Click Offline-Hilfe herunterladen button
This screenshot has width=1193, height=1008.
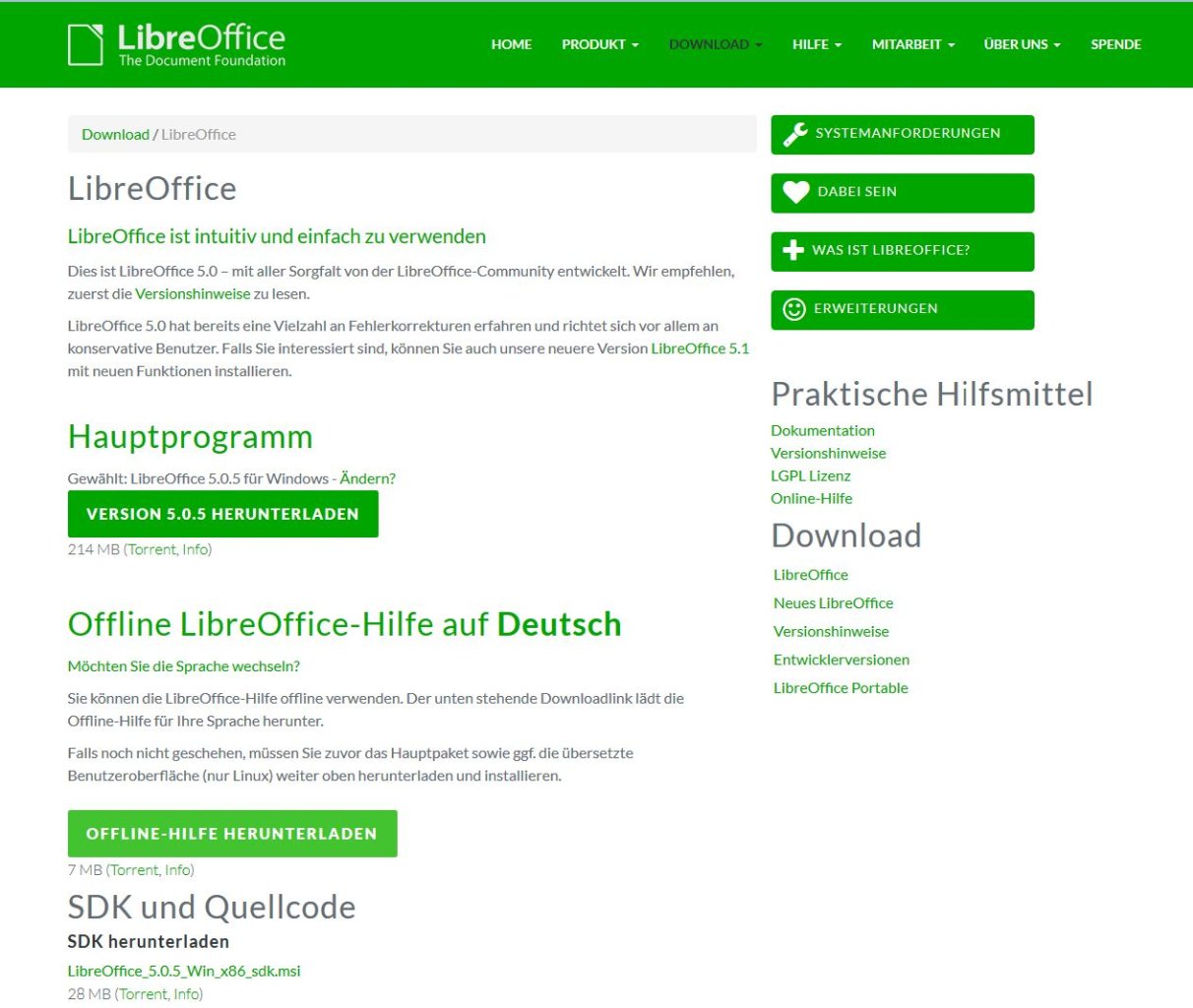coord(232,834)
